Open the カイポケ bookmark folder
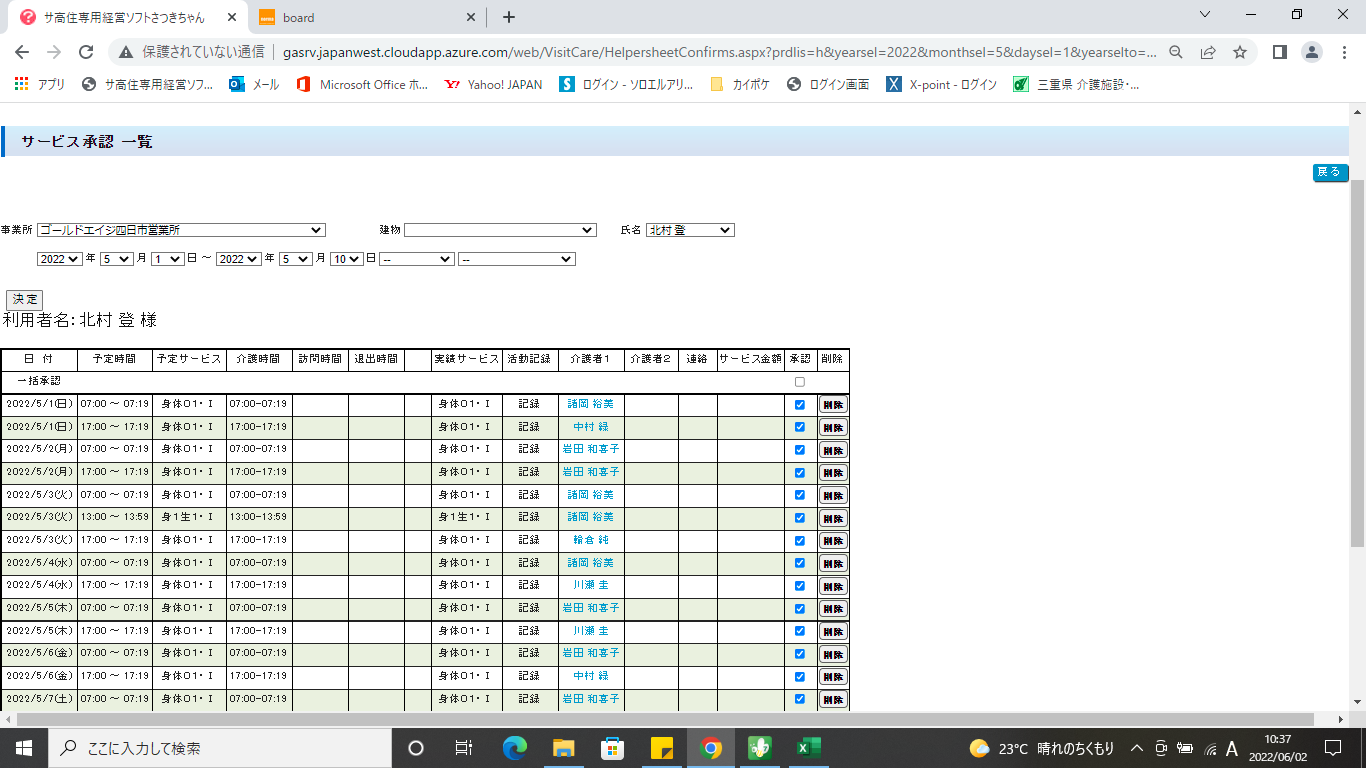This screenshot has width=1366, height=768. (x=740, y=85)
